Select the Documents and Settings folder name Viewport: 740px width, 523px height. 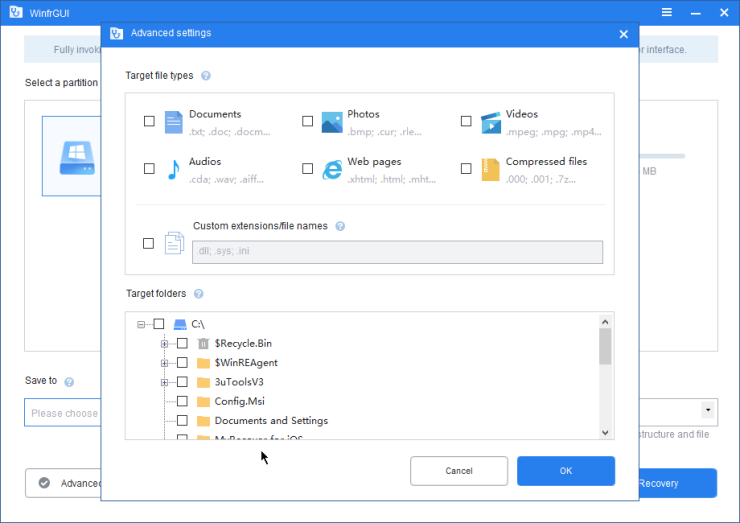tap(271, 421)
